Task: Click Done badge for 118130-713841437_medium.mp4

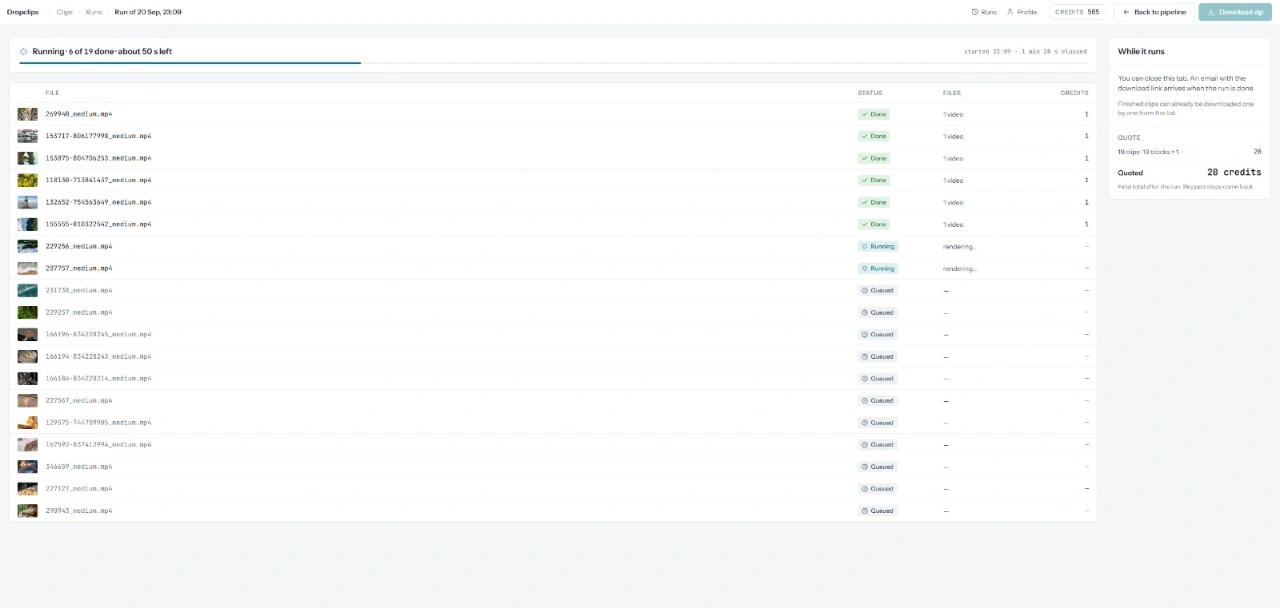Action: pos(874,180)
